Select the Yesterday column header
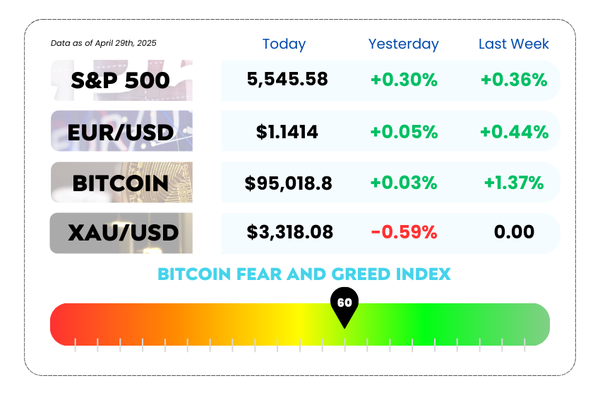 (403, 44)
